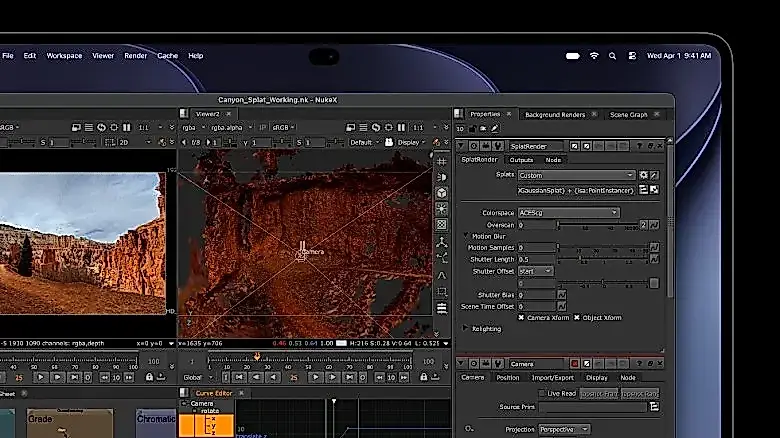Click the Scene Time Offset input field

536,307
